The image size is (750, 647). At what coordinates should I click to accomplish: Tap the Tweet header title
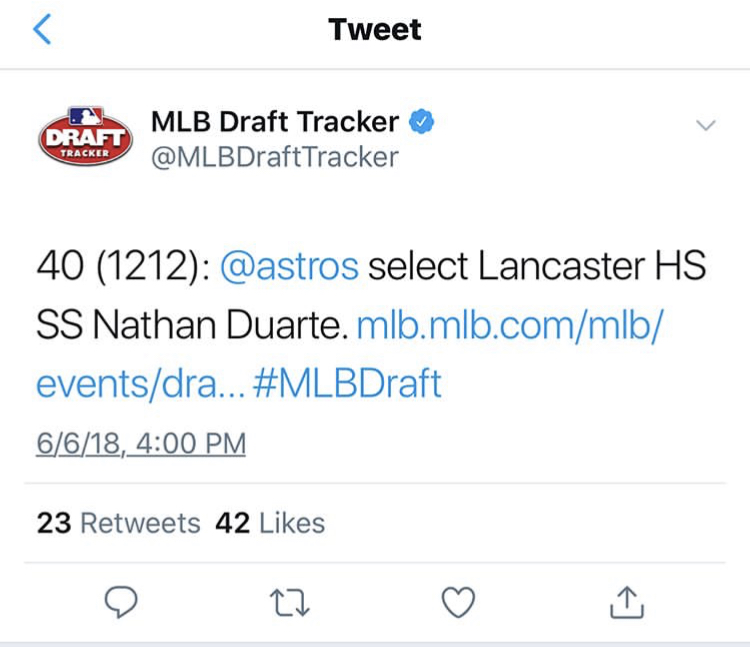point(375,29)
